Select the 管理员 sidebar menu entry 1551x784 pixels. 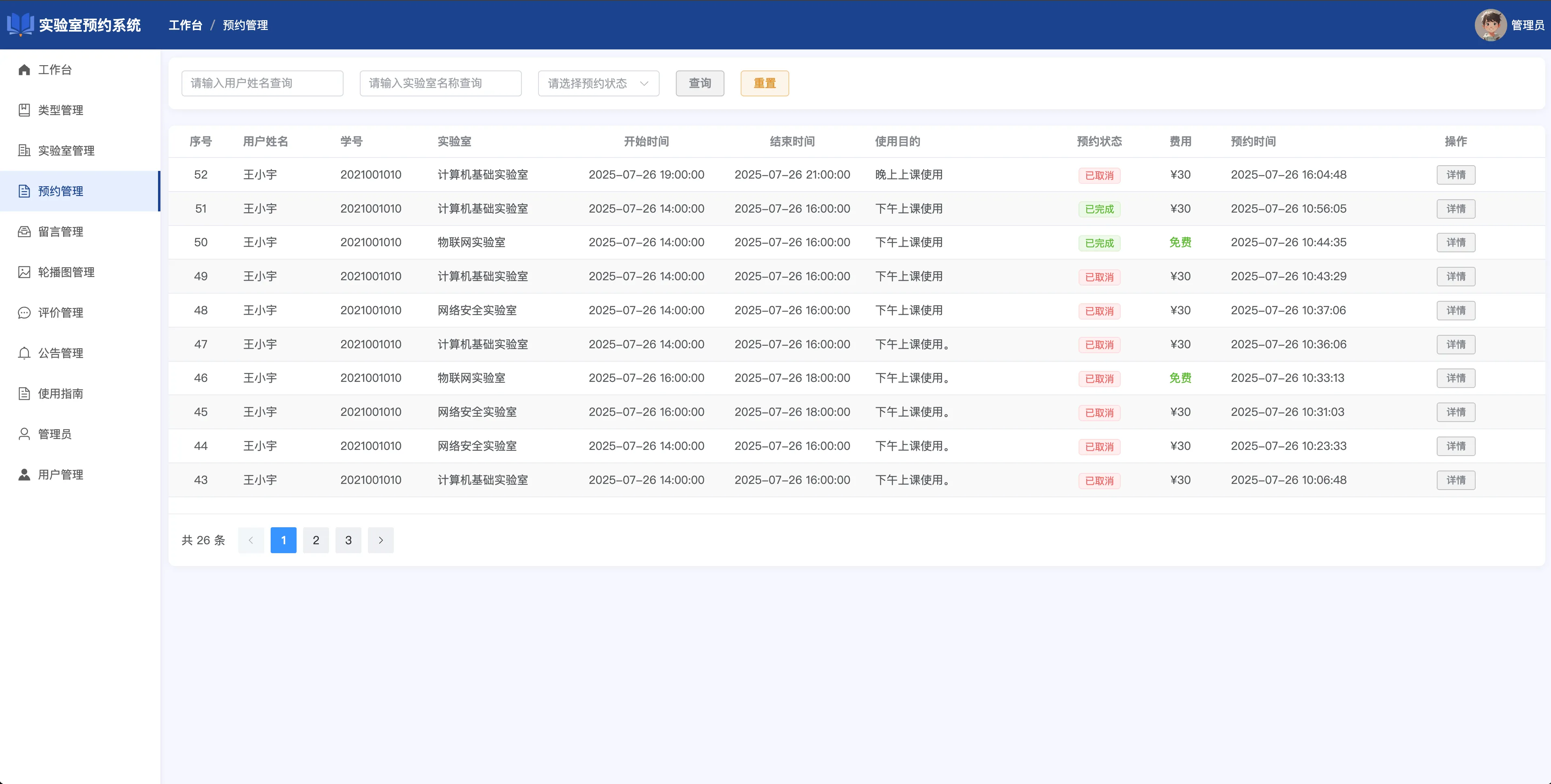[54, 434]
